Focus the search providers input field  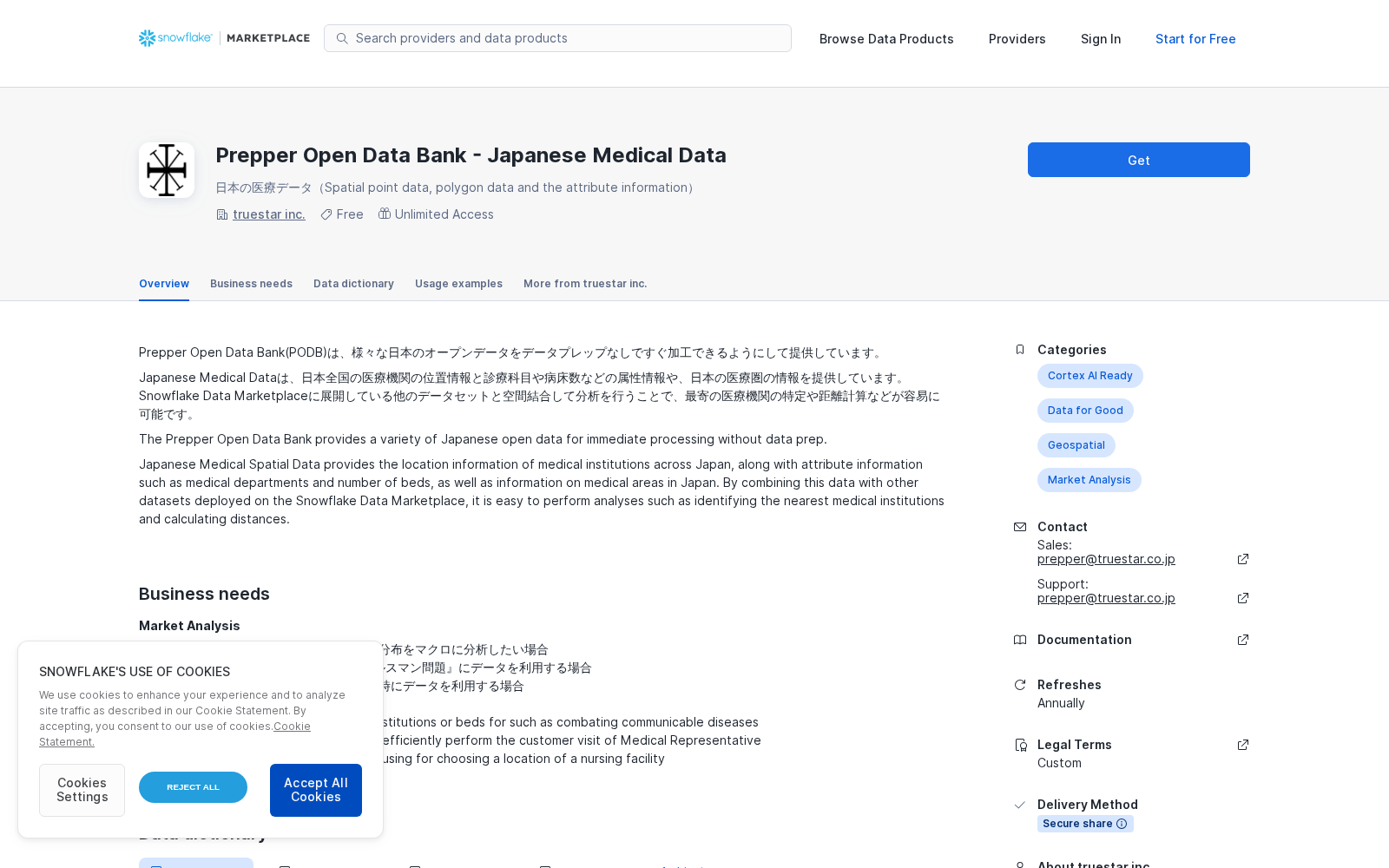(557, 38)
